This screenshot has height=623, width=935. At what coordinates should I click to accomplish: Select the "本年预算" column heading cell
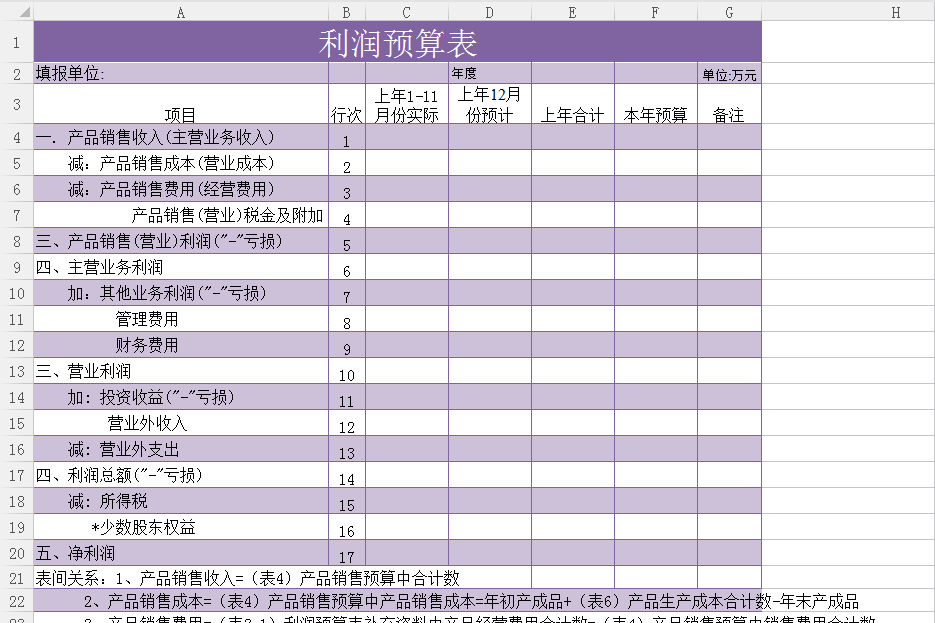pyautogui.click(x=655, y=104)
